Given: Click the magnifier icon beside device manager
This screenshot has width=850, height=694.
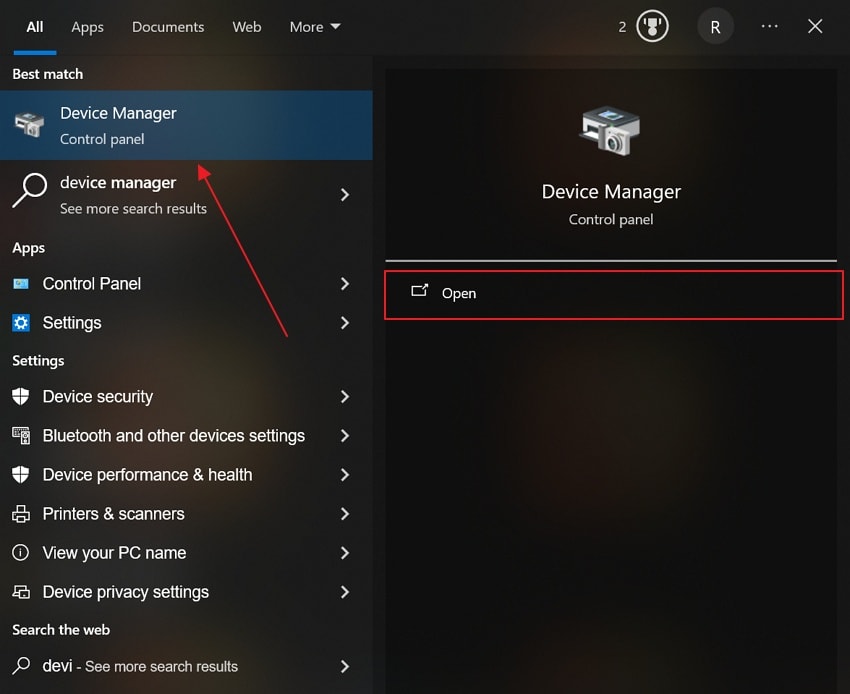Looking at the screenshot, I should pos(30,190).
